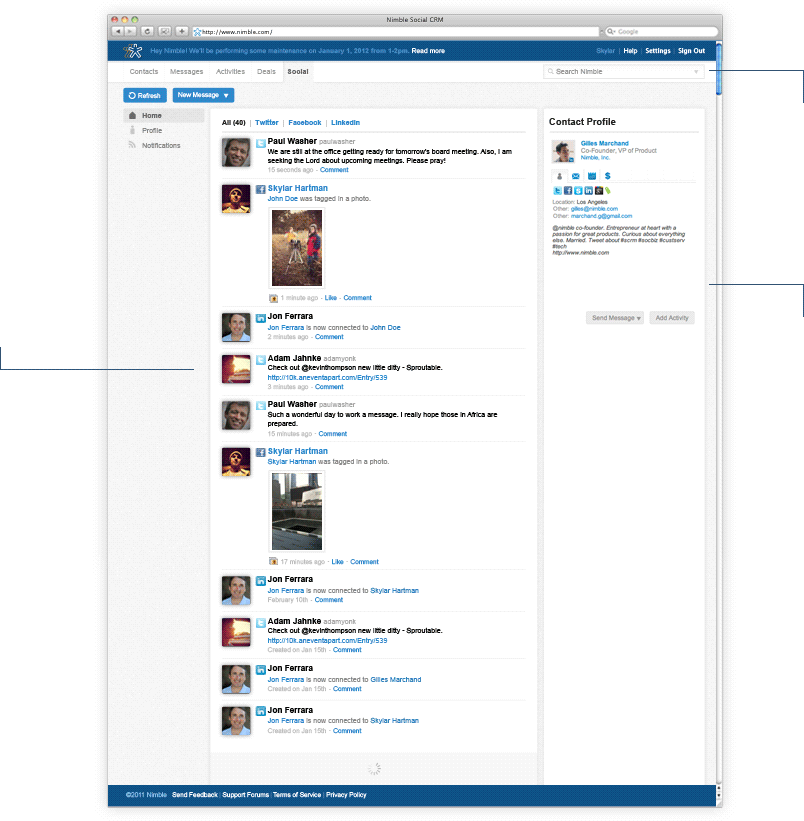Click the Skype icon in Contact Profile
804x821 pixels.
578,191
